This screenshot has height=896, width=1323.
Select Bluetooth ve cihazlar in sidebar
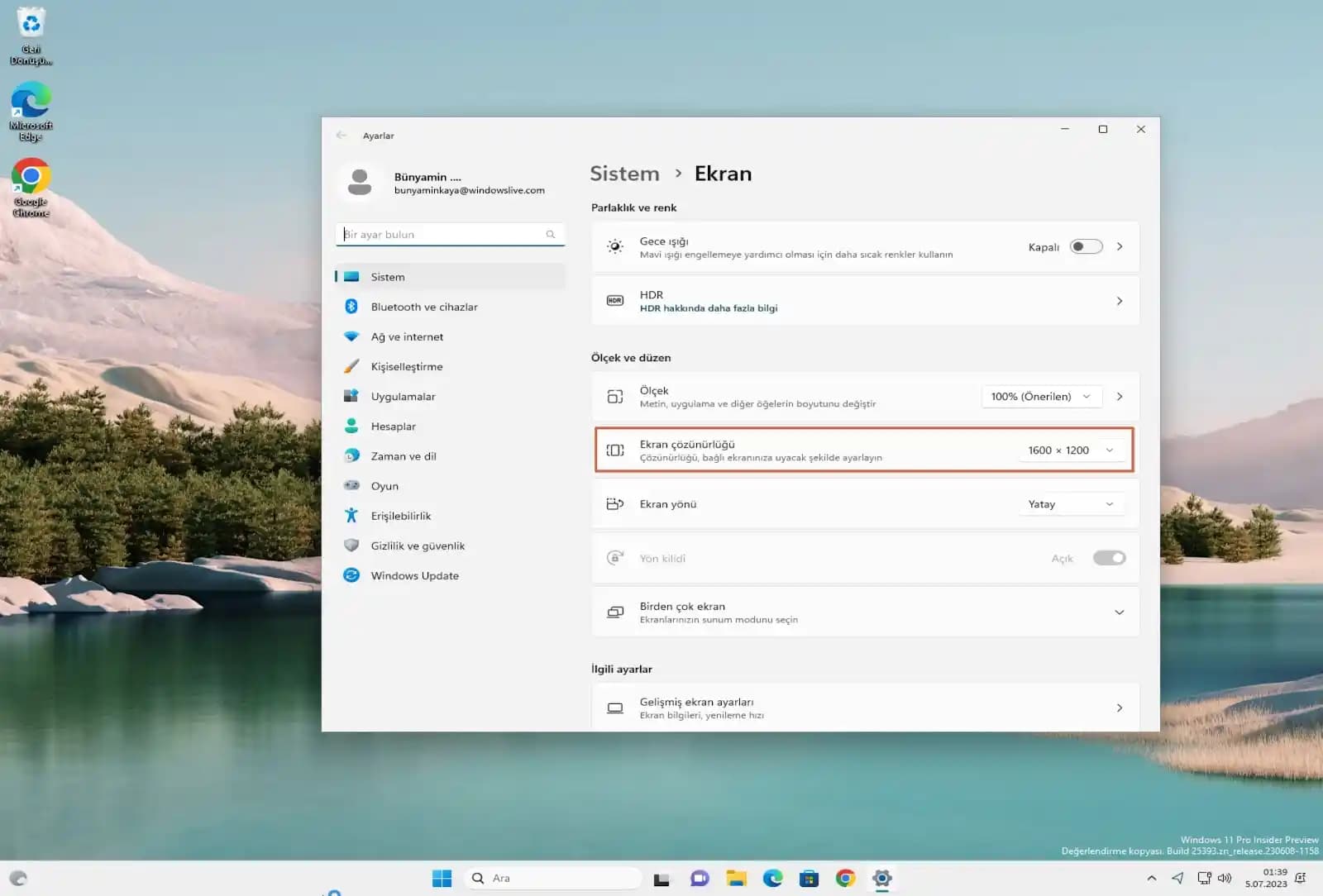coord(423,307)
